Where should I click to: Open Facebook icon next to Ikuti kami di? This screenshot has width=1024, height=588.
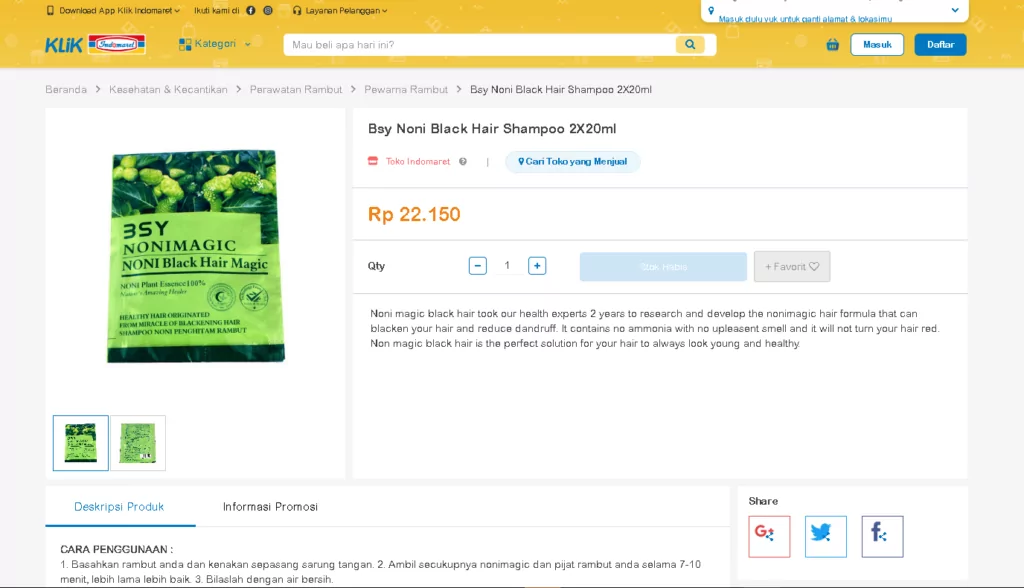pos(250,10)
